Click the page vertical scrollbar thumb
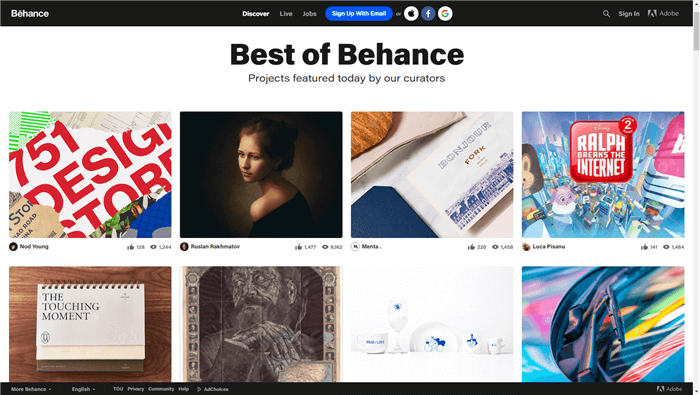Image resolution: width=700 pixels, height=395 pixels. 696,30
